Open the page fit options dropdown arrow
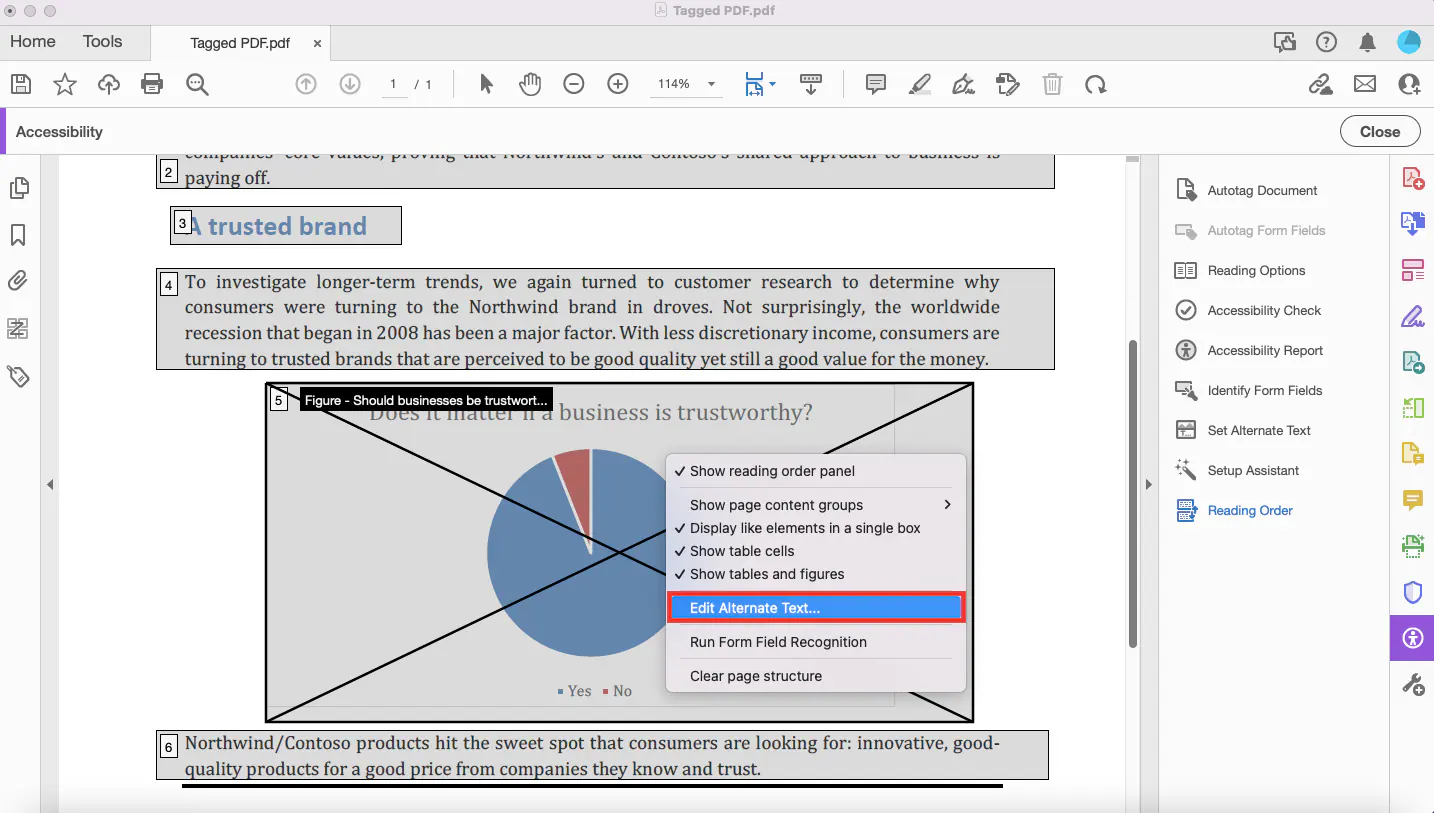Image resolution: width=1434 pixels, height=813 pixels. click(772, 84)
